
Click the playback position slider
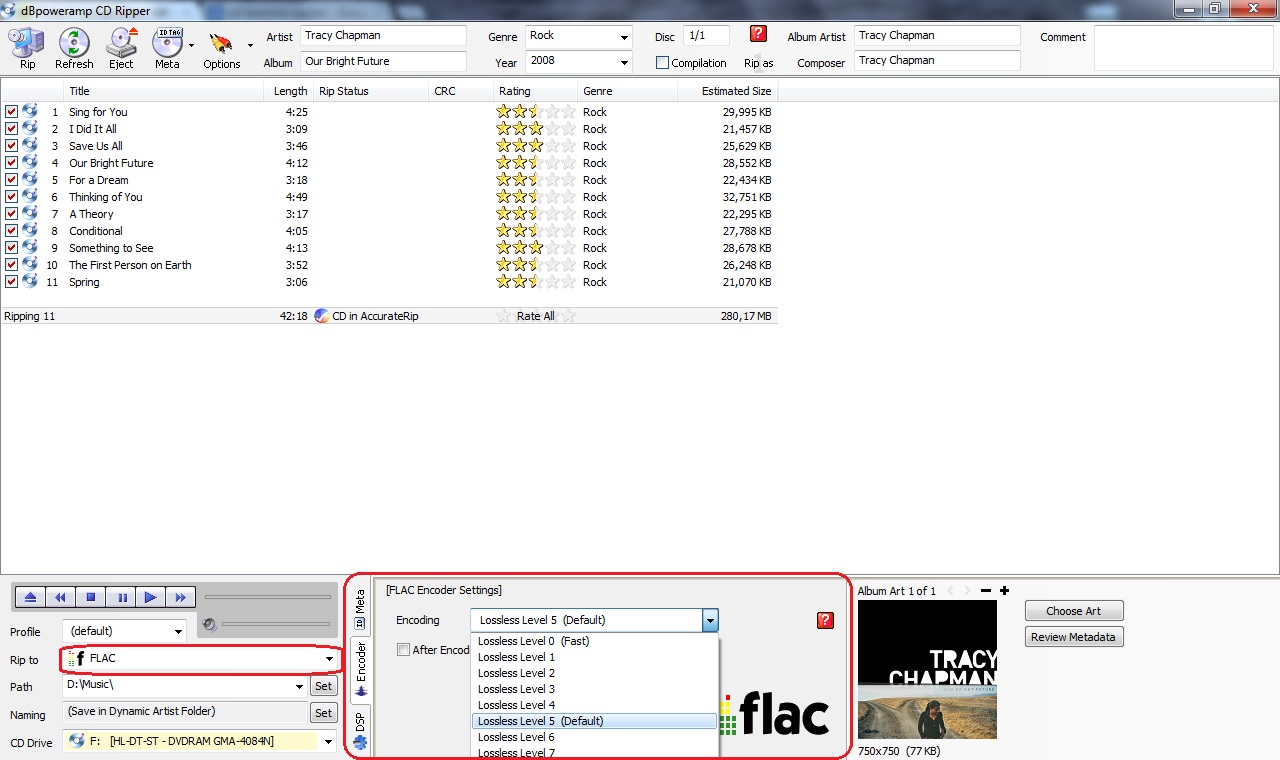click(x=267, y=598)
